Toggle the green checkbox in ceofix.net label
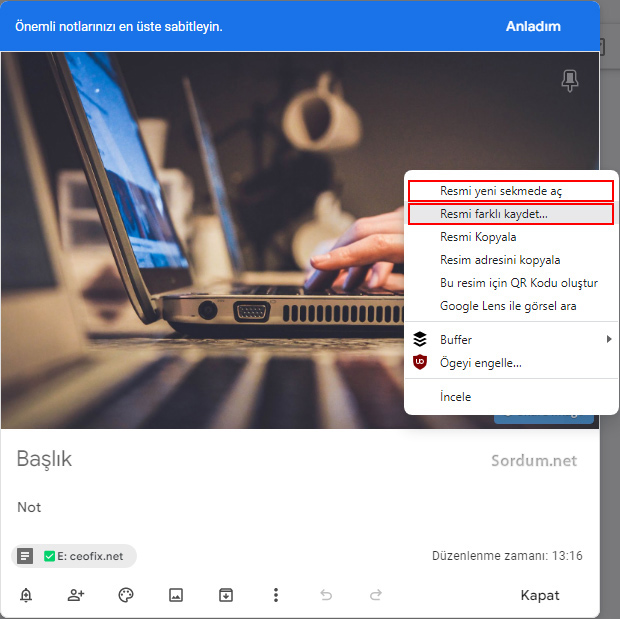The width and height of the screenshot is (620, 619). (x=49, y=556)
